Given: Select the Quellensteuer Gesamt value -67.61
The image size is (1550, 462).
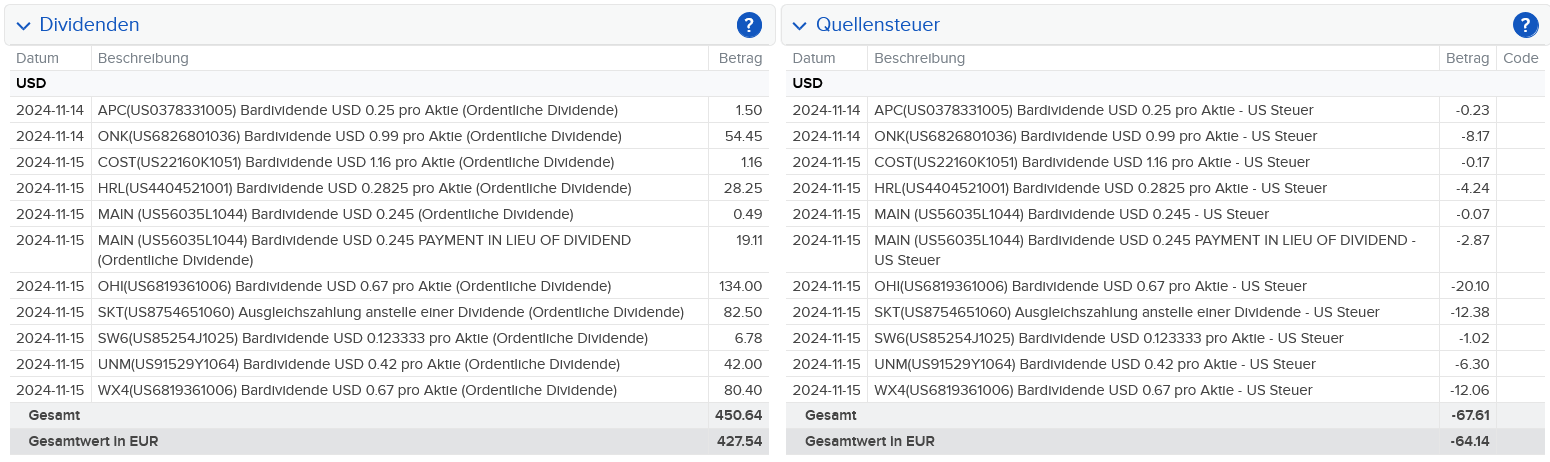Looking at the screenshot, I should click(1471, 415).
